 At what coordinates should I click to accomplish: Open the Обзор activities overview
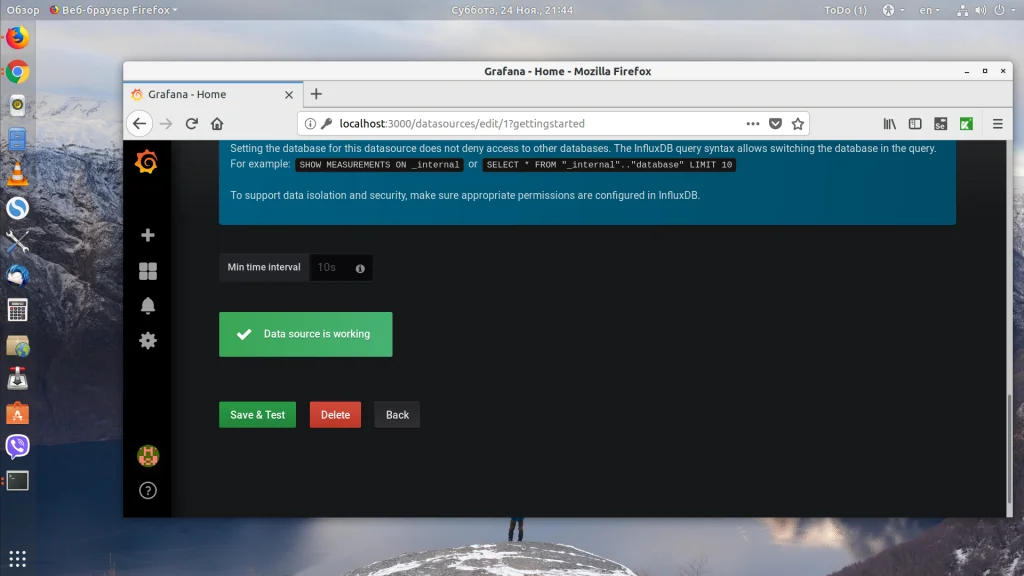coord(23,10)
